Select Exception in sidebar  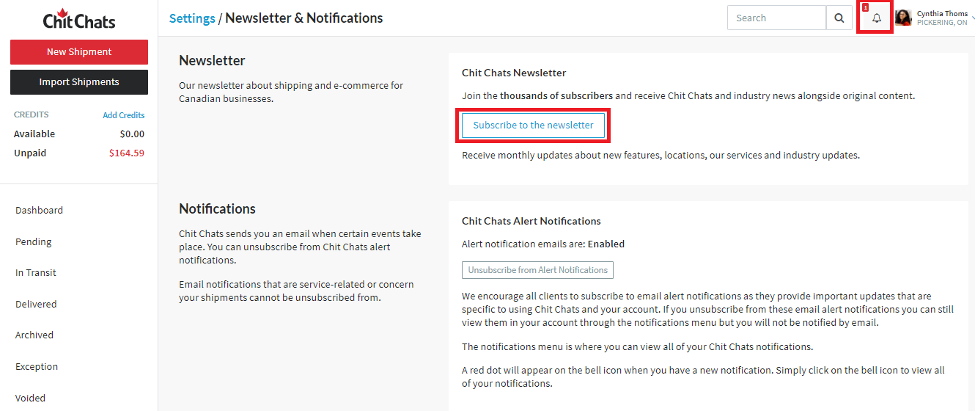coord(37,366)
